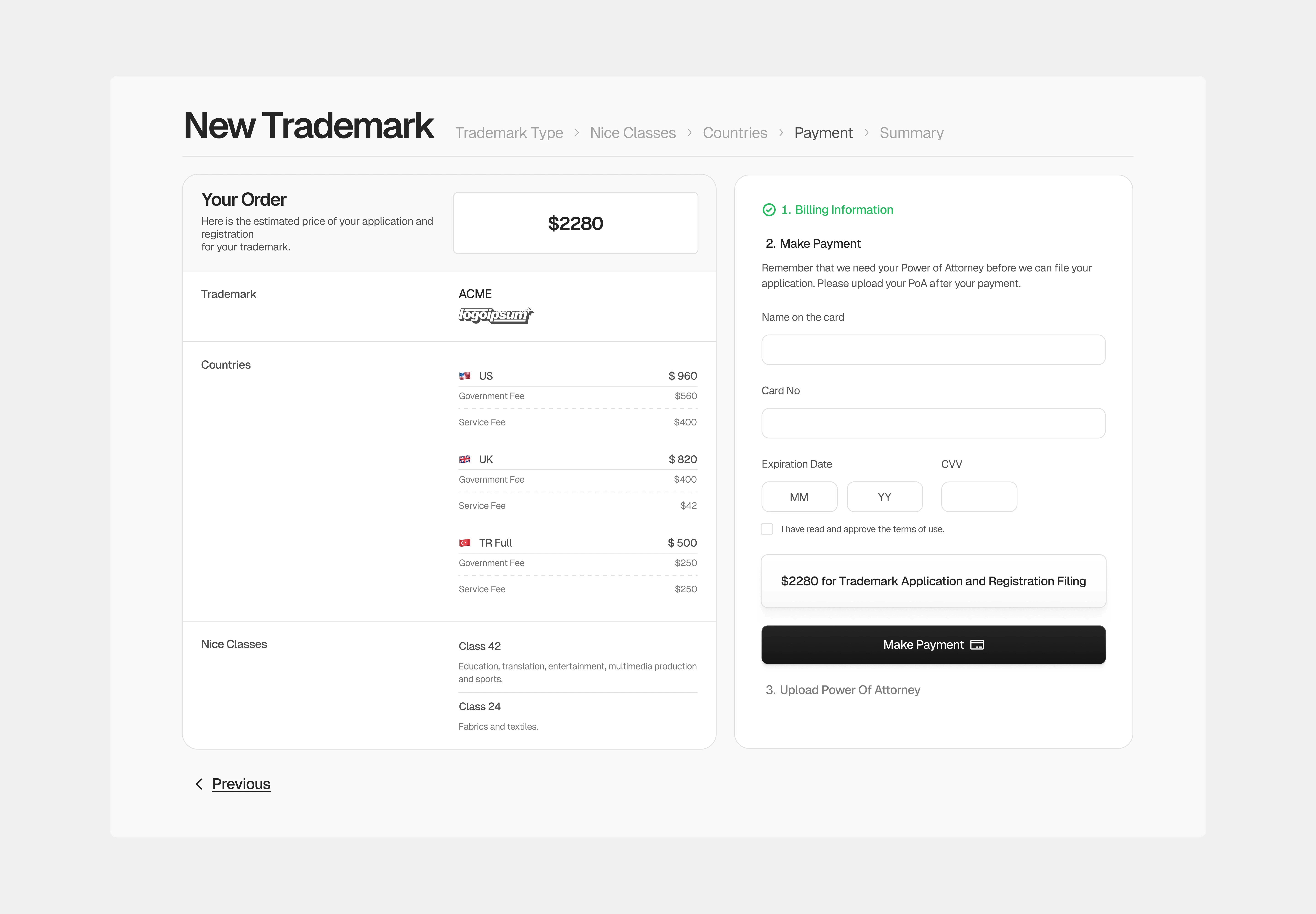Go to the Trademark Type step
The image size is (1316, 914).
pos(509,133)
